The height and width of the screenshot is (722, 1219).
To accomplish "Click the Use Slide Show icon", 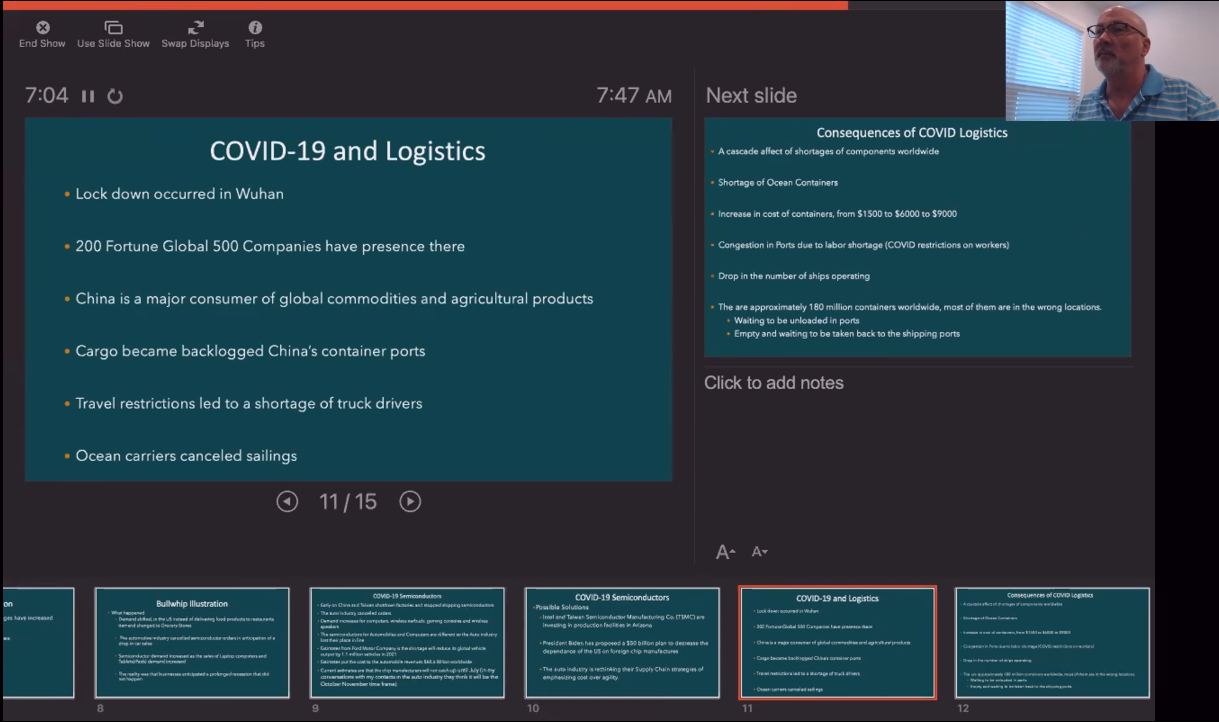I will pos(114,28).
